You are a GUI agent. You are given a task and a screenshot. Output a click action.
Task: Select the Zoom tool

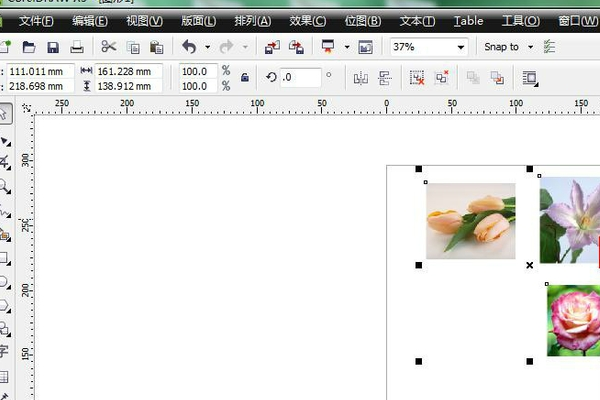pyautogui.click(x=5, y=187)
